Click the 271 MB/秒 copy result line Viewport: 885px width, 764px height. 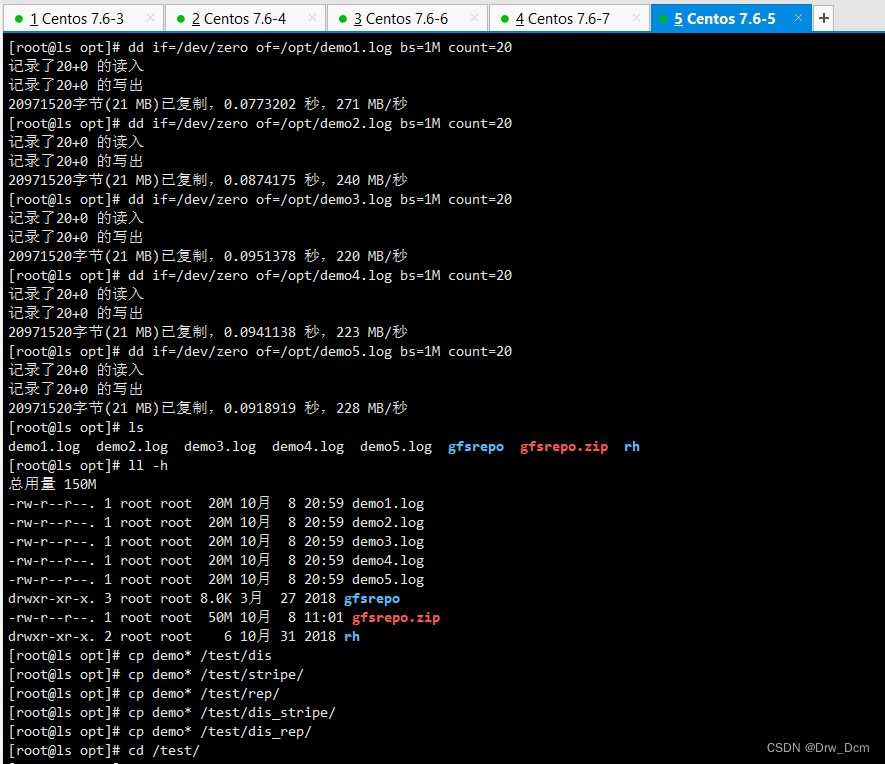click(x=208, y=104)
